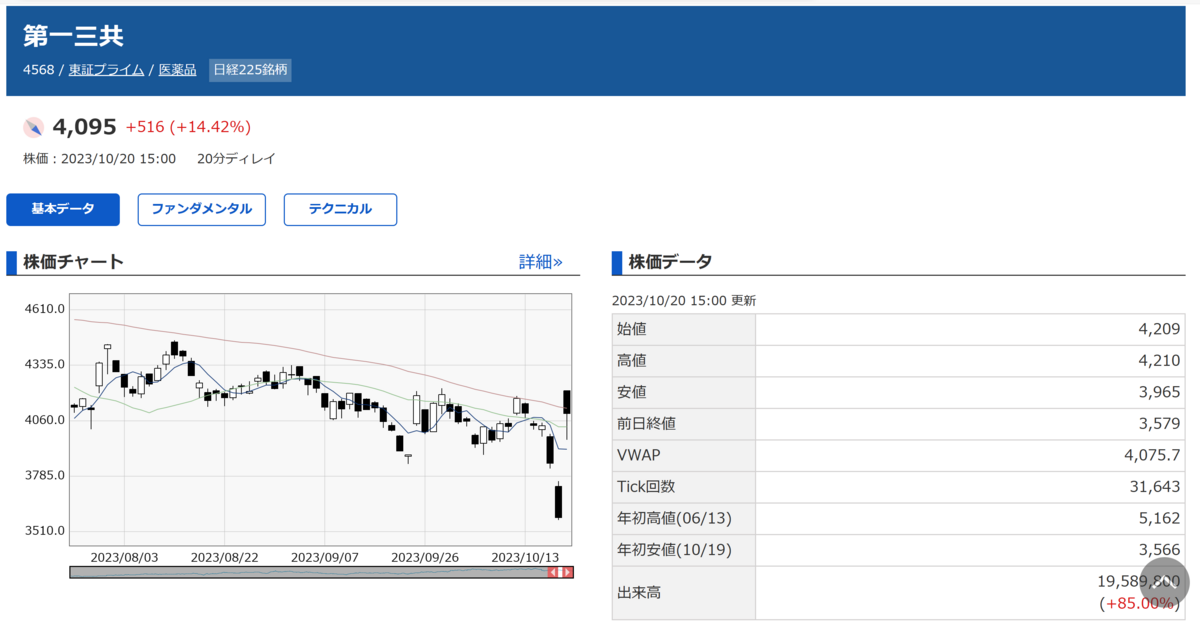Click the 株価チャート section heading
This screenshot has height=622, width=1200.
tap(73, 262)
